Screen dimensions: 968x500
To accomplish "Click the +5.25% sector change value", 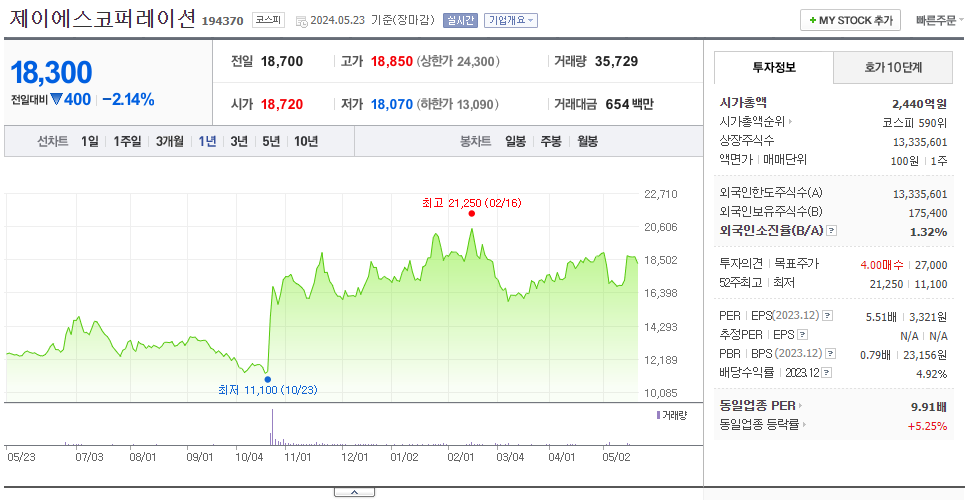I will pos(927,425).
